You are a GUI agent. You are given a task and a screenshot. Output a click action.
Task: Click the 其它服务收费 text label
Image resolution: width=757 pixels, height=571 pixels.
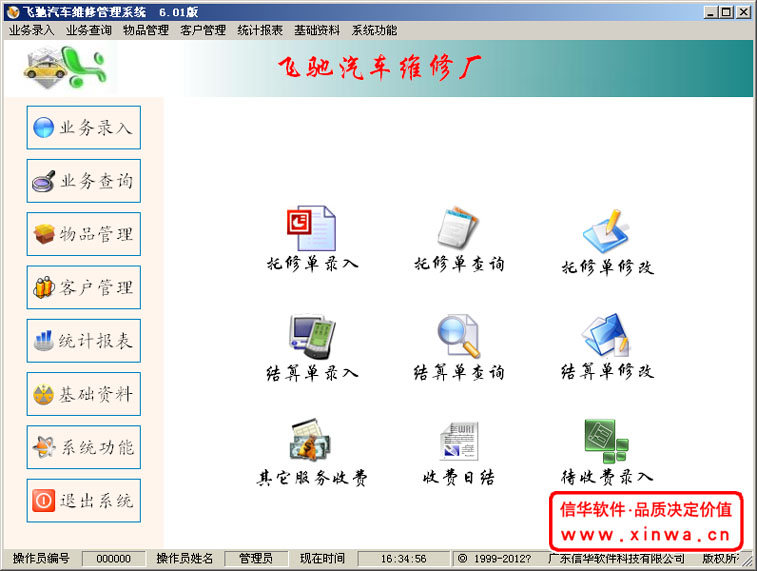pos(312,478)
